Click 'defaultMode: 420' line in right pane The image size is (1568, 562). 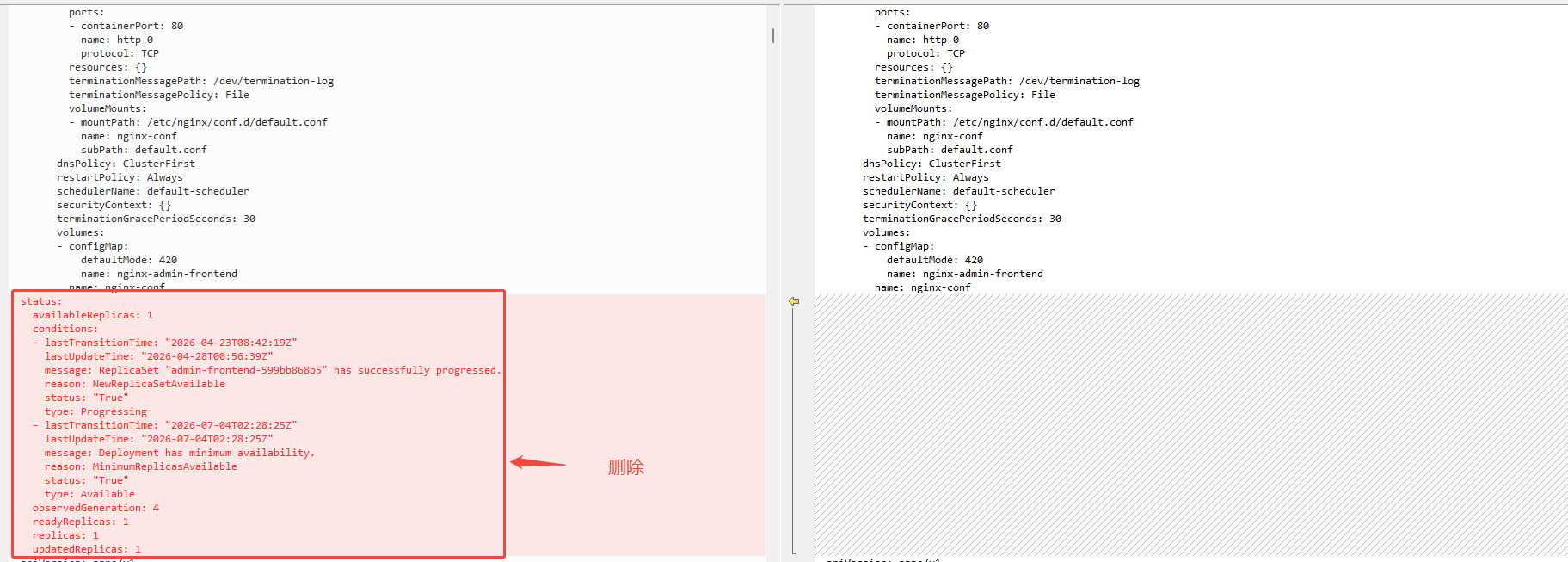coord(935,260)
